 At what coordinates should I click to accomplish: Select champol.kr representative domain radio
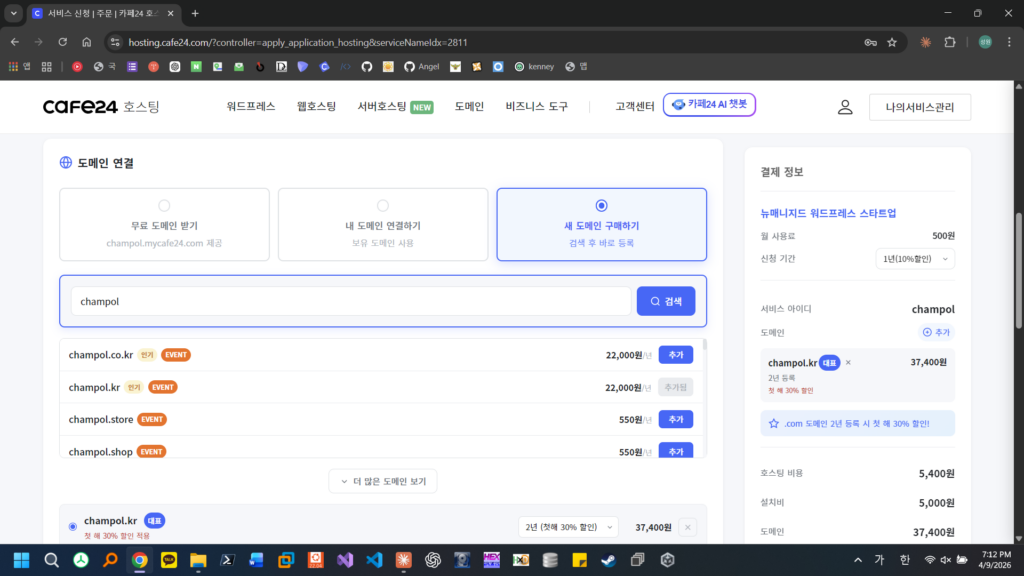[x=72, y=526]
